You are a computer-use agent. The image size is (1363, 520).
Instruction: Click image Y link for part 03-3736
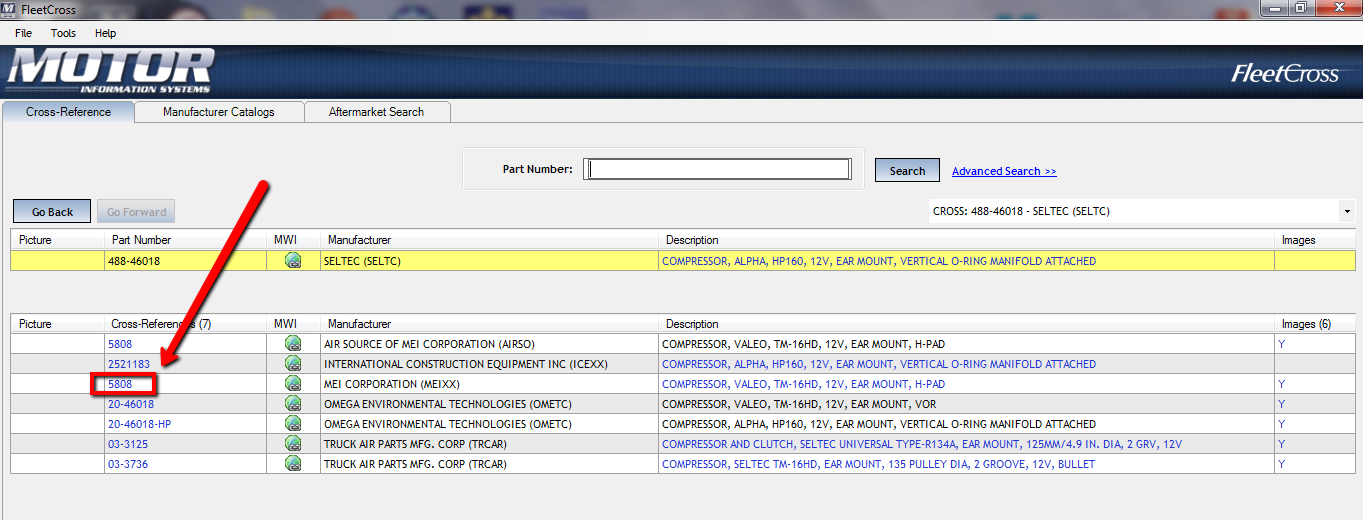(x=1281, y=464)
